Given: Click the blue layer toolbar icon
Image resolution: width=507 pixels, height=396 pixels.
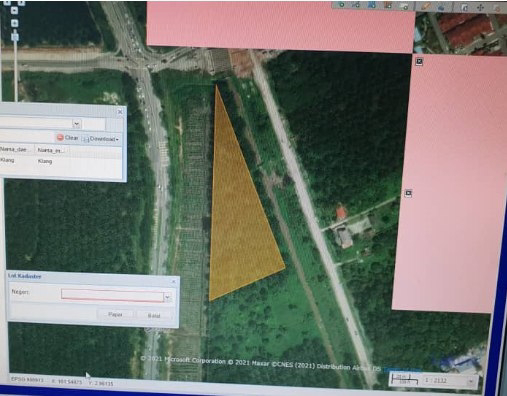Looking at the screenshot, I should [x=372, y=5].
